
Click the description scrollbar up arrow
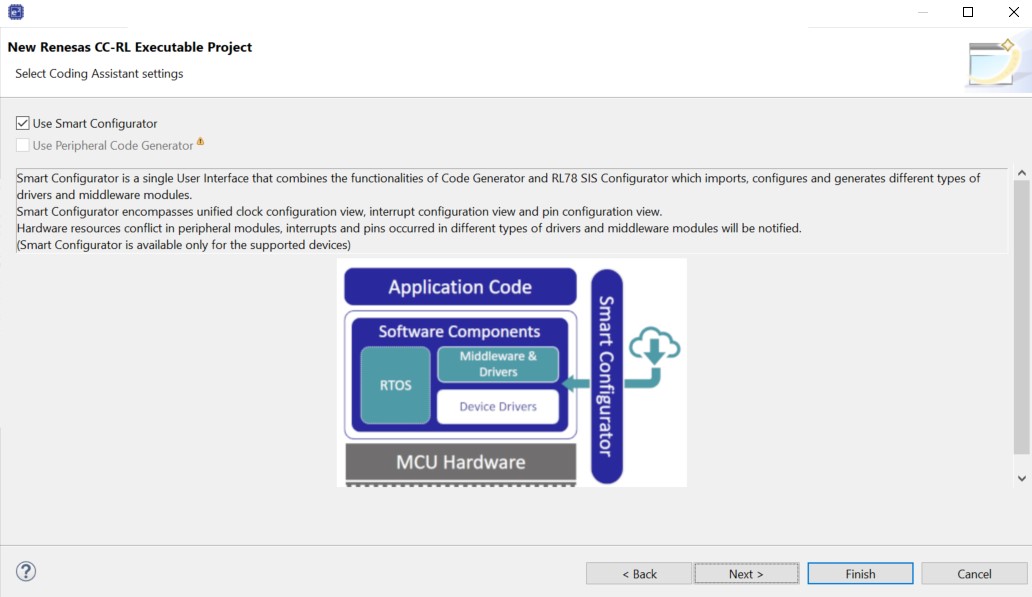click(x=1021, y=173)
